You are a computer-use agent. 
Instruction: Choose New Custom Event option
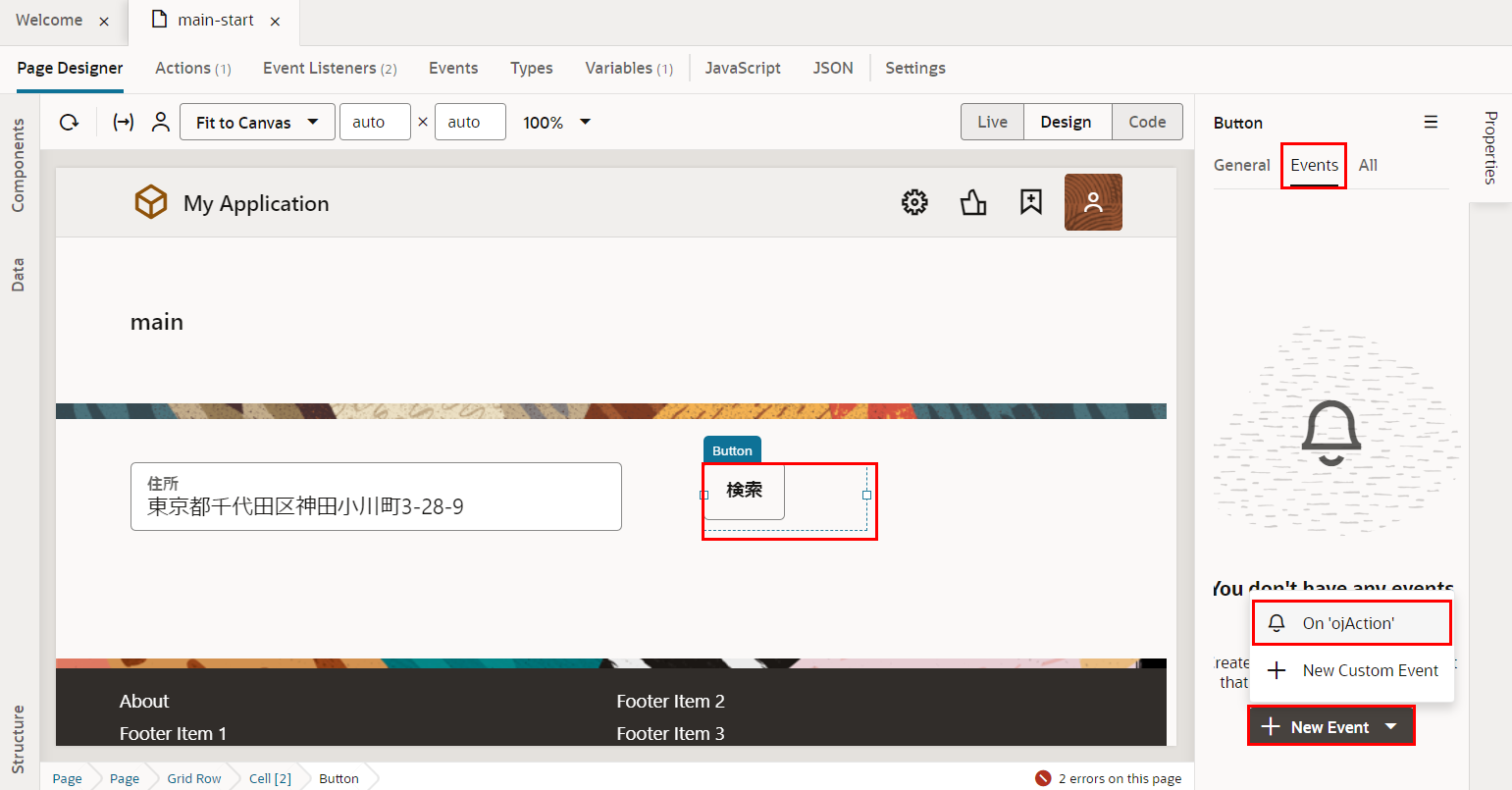pos(1370,671)
